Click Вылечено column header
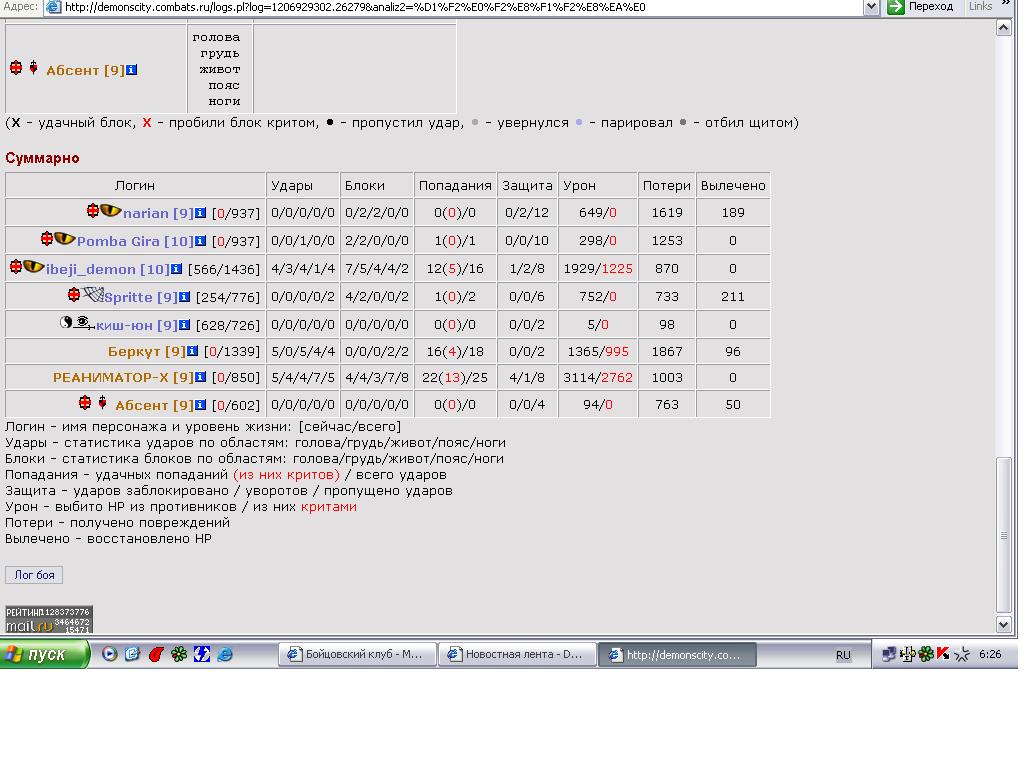Screen dimensions: 1024x768 coord(733,185)
